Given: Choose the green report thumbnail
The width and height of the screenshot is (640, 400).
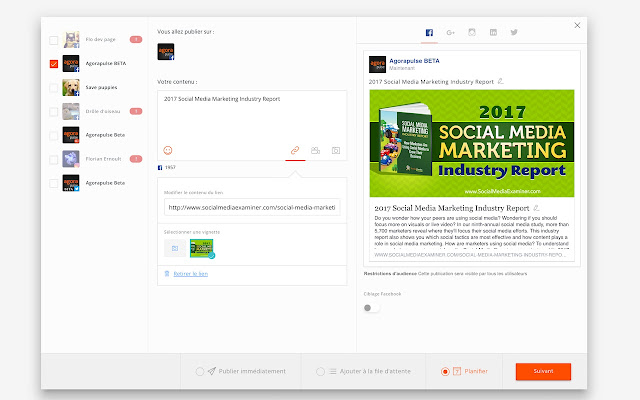Looking at the screenshot, I should 202,248.
